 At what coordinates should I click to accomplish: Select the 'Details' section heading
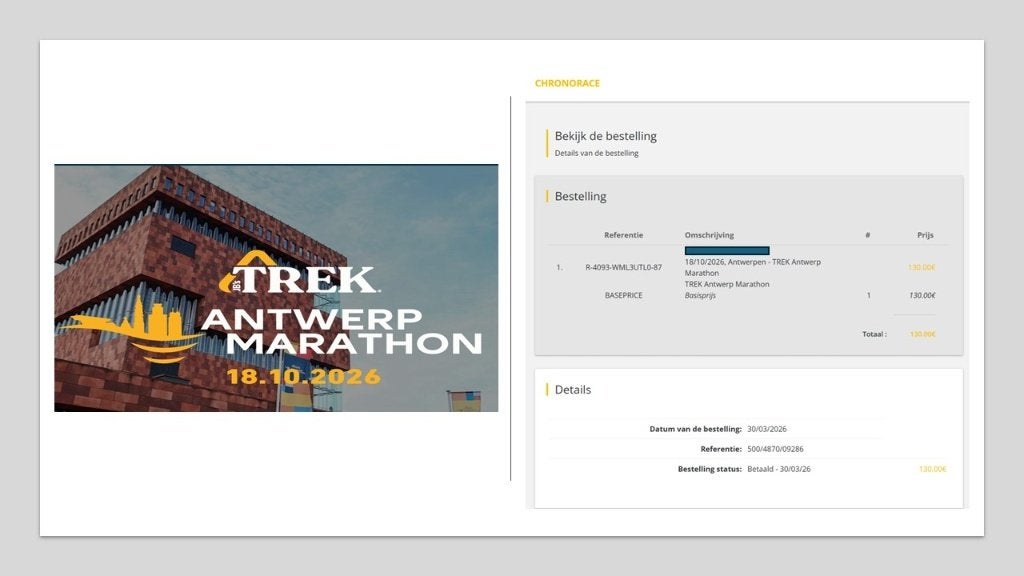[x=573, y=389]
